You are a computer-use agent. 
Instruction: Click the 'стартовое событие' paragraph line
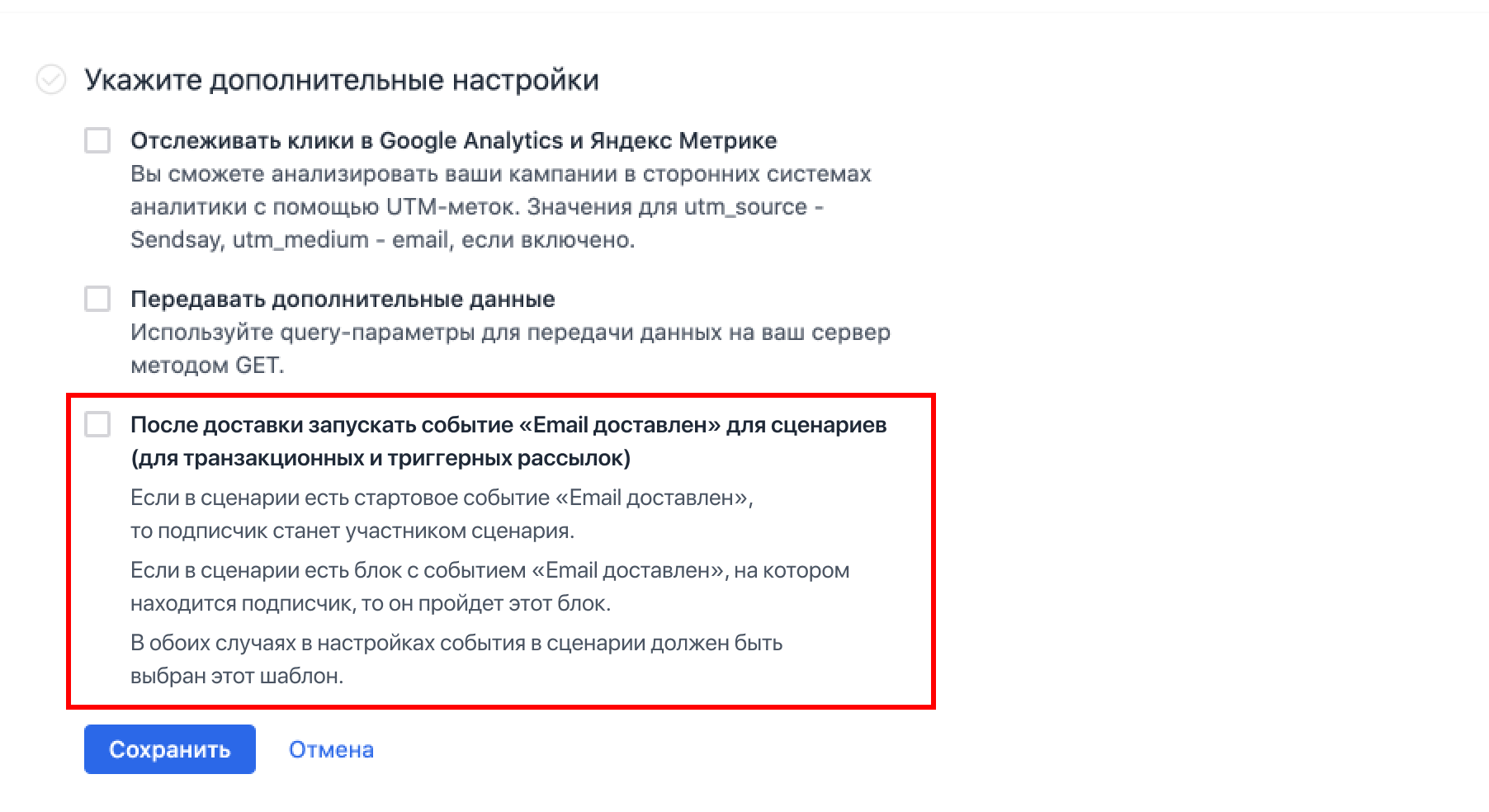442,498
